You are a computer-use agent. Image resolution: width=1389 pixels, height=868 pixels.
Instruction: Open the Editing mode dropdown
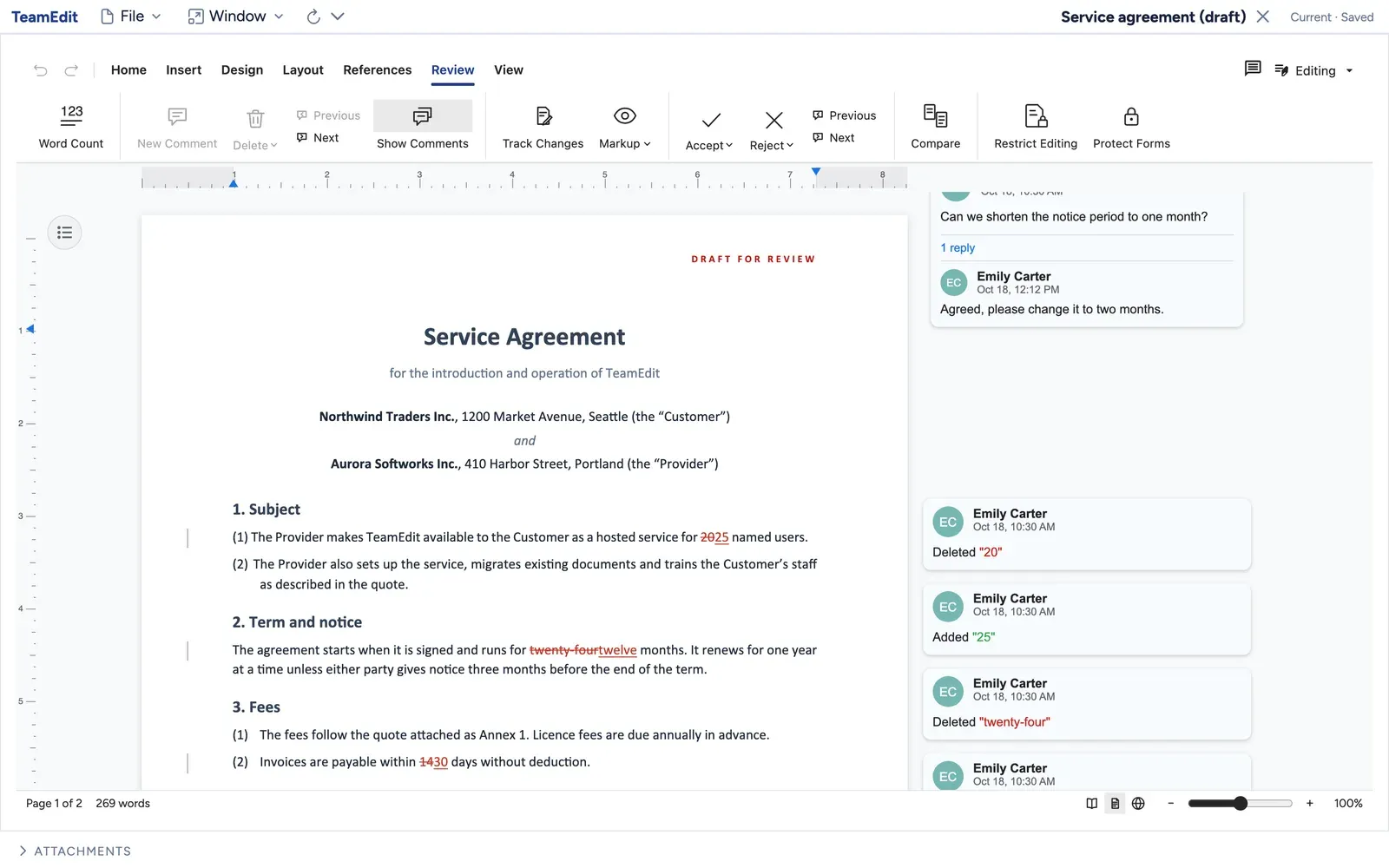coord(1314,71)
